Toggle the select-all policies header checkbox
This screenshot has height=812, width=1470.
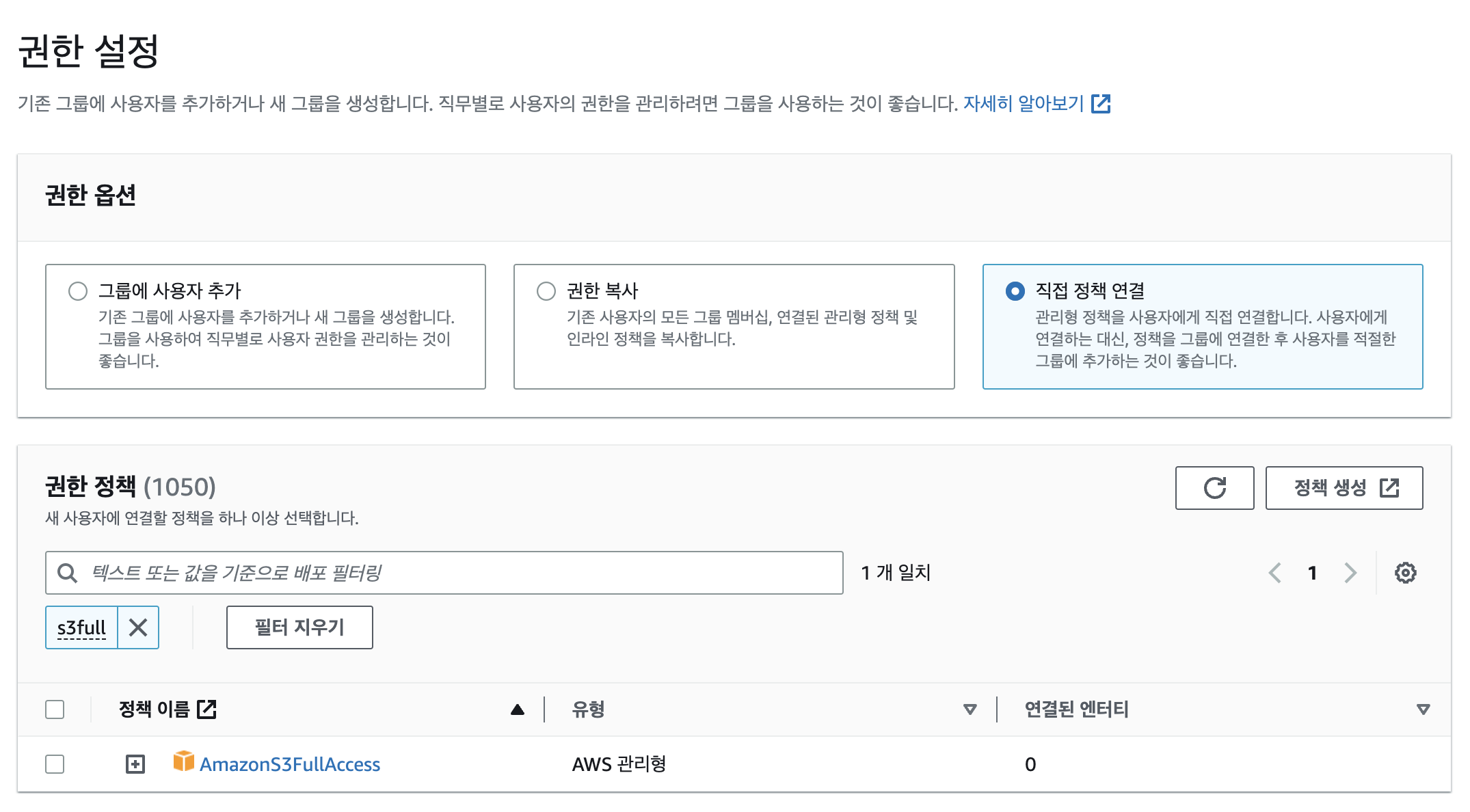pyautogui.click(x=55, y=709)
